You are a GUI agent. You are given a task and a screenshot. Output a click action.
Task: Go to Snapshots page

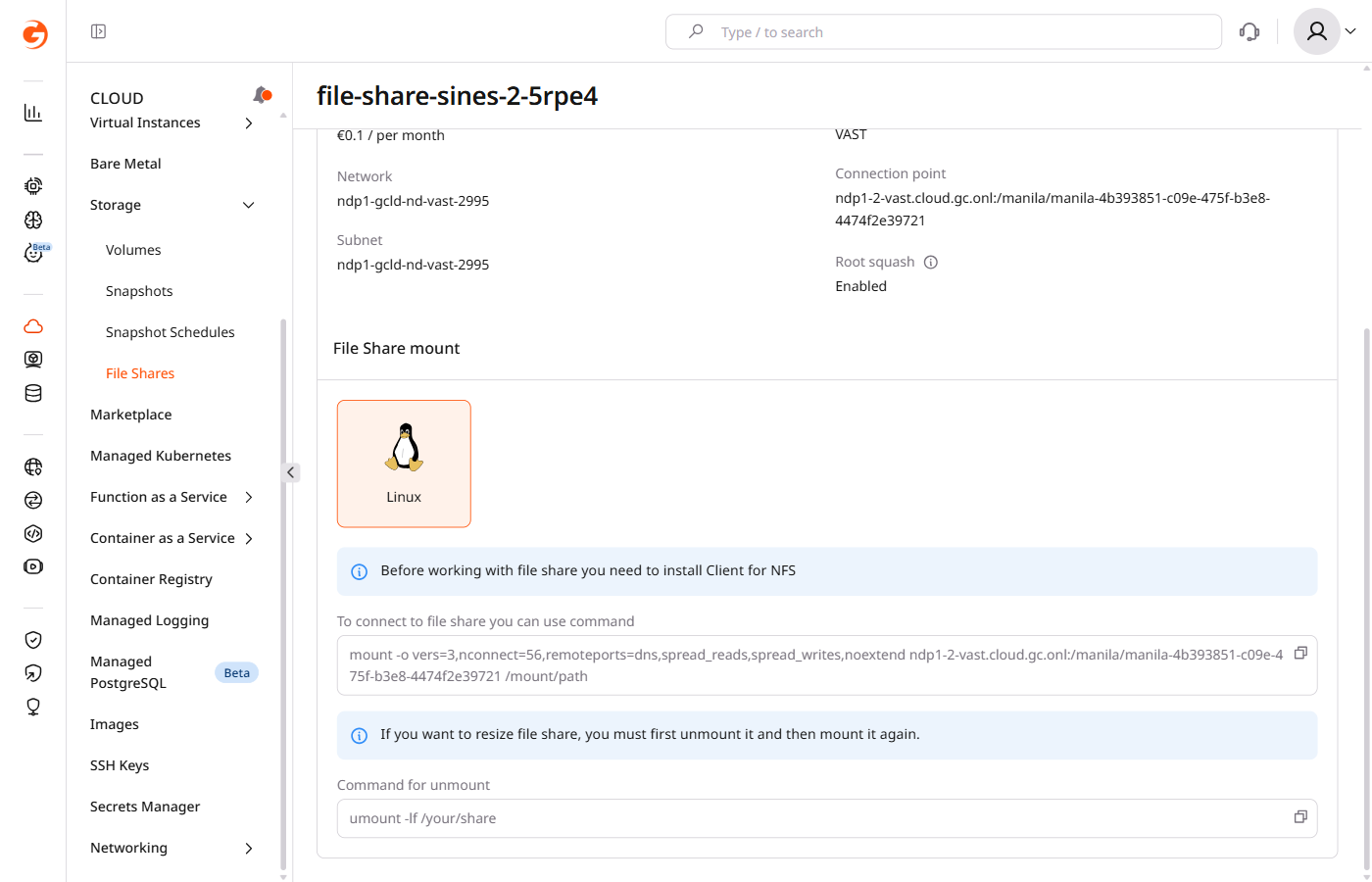(x=139, y=291)
